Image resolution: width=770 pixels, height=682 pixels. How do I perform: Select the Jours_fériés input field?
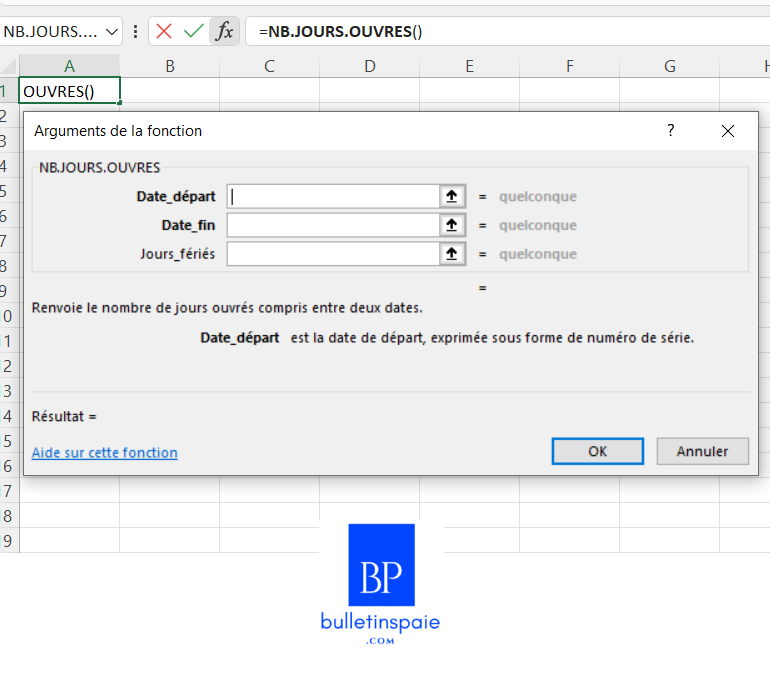[333, 254]
